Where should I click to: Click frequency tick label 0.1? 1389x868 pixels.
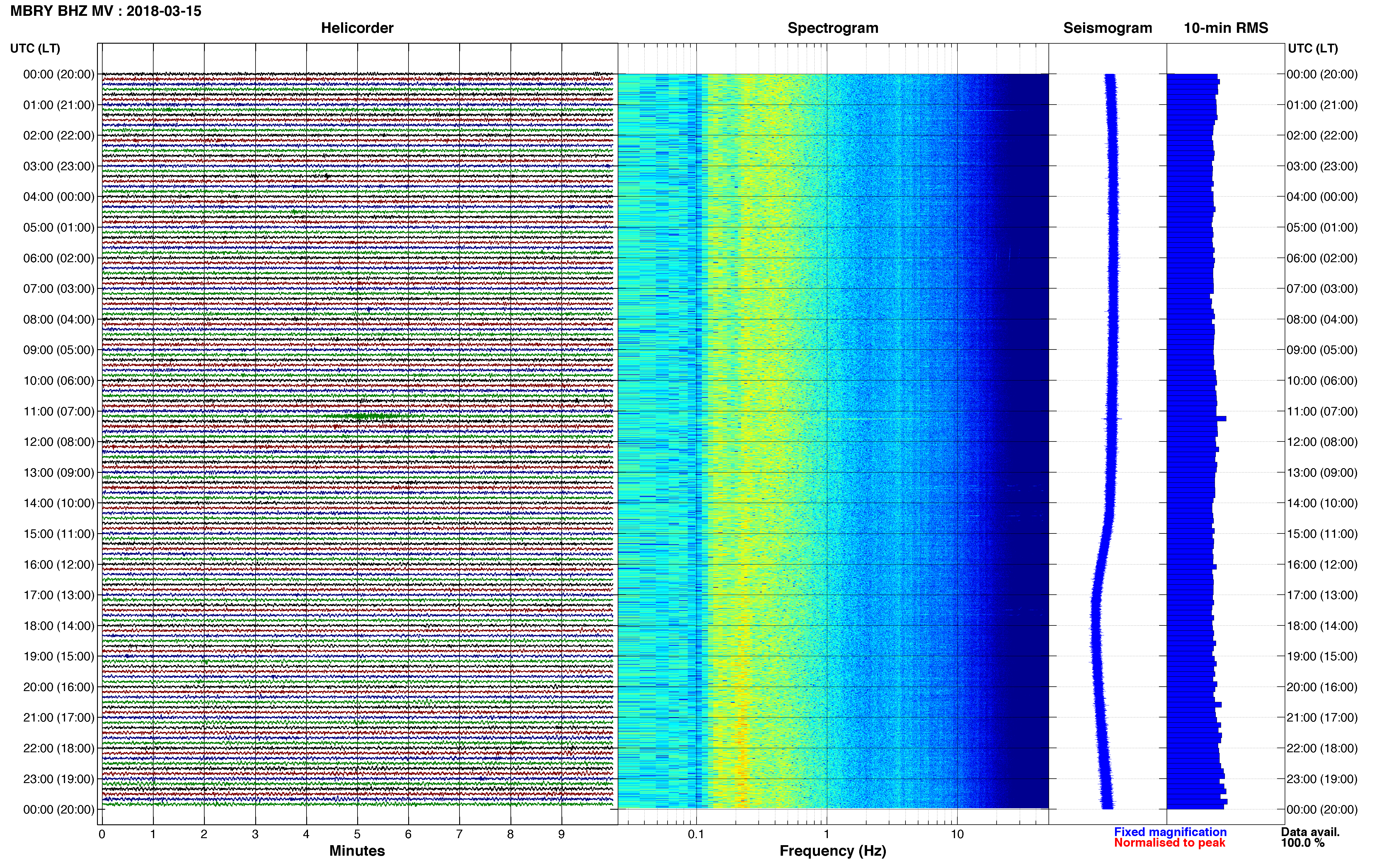click(696, 834)
